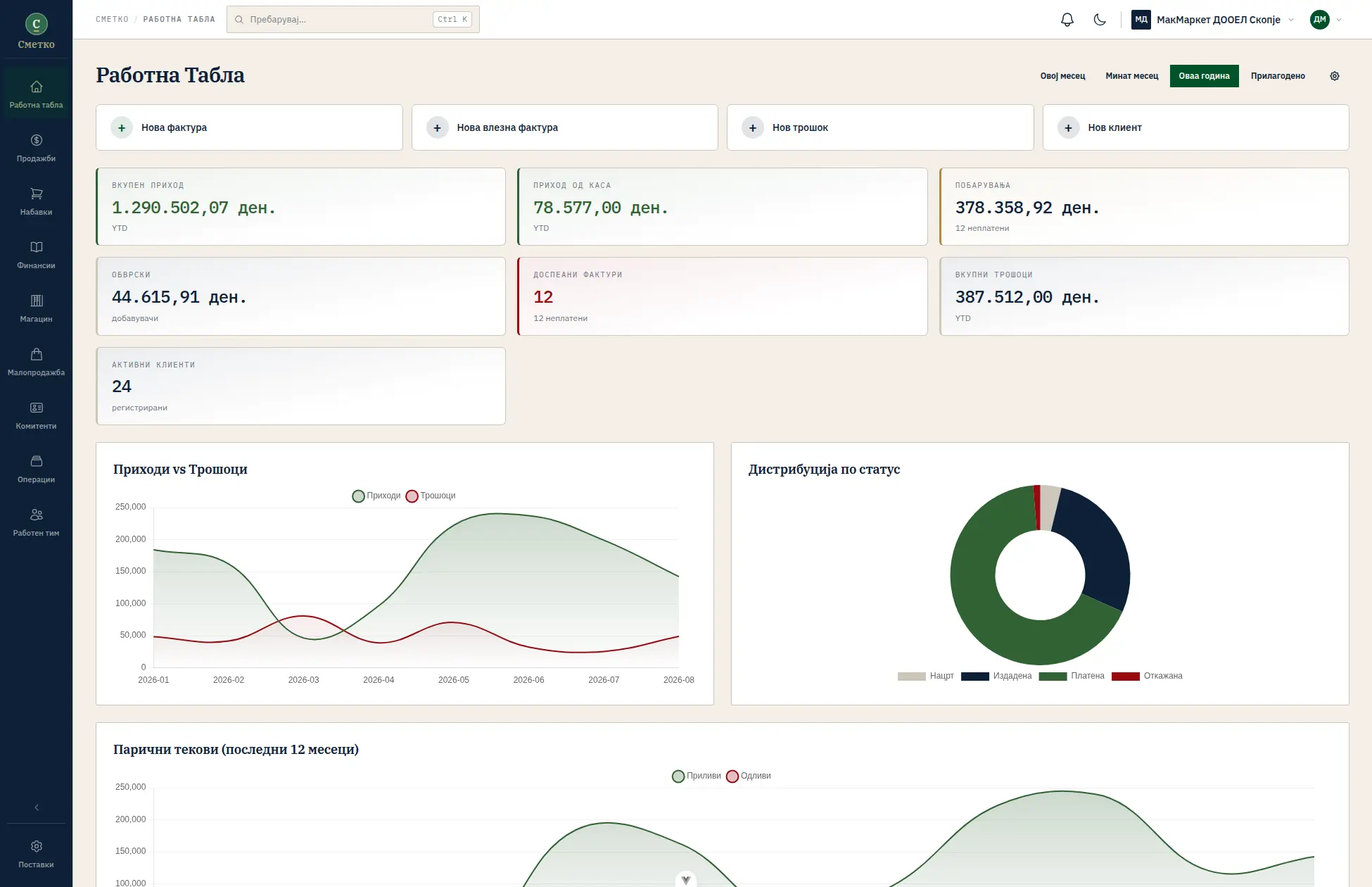
Task: Go to Сметко breadcrumb link
Action: pyautogui.click(x=112, y=20)
